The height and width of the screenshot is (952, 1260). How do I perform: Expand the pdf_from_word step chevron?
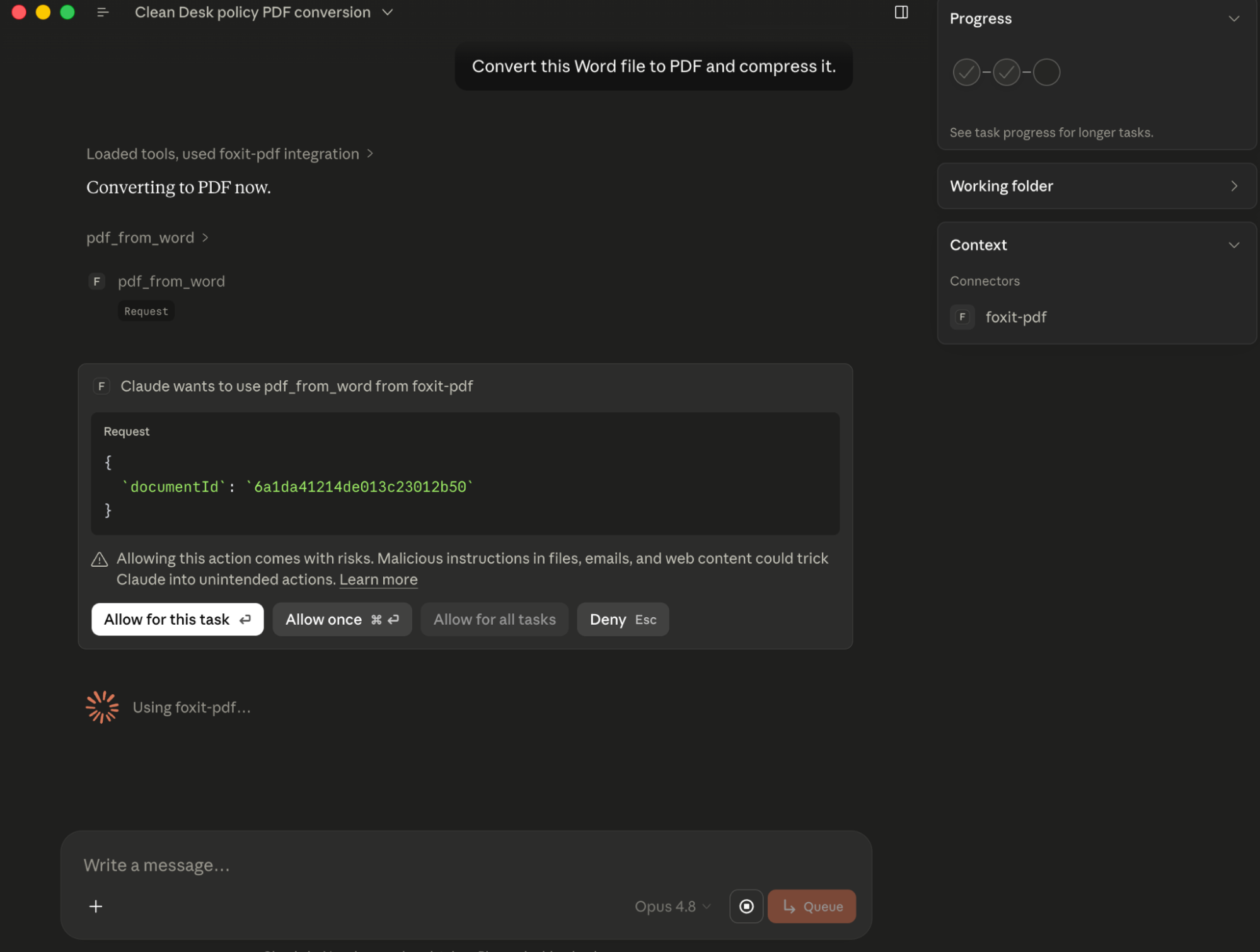click(x=205, y=238)
